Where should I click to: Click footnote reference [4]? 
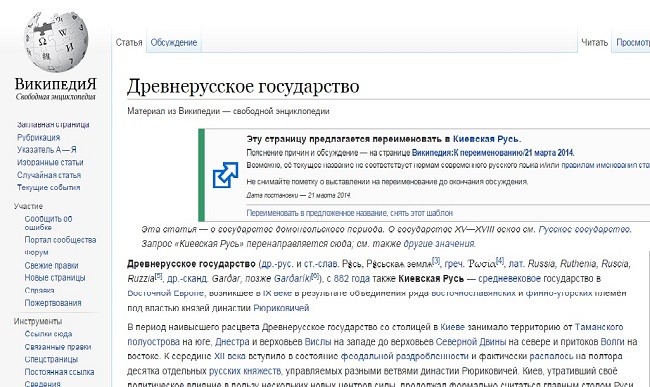pyautogui.click(x=500, y=261)
